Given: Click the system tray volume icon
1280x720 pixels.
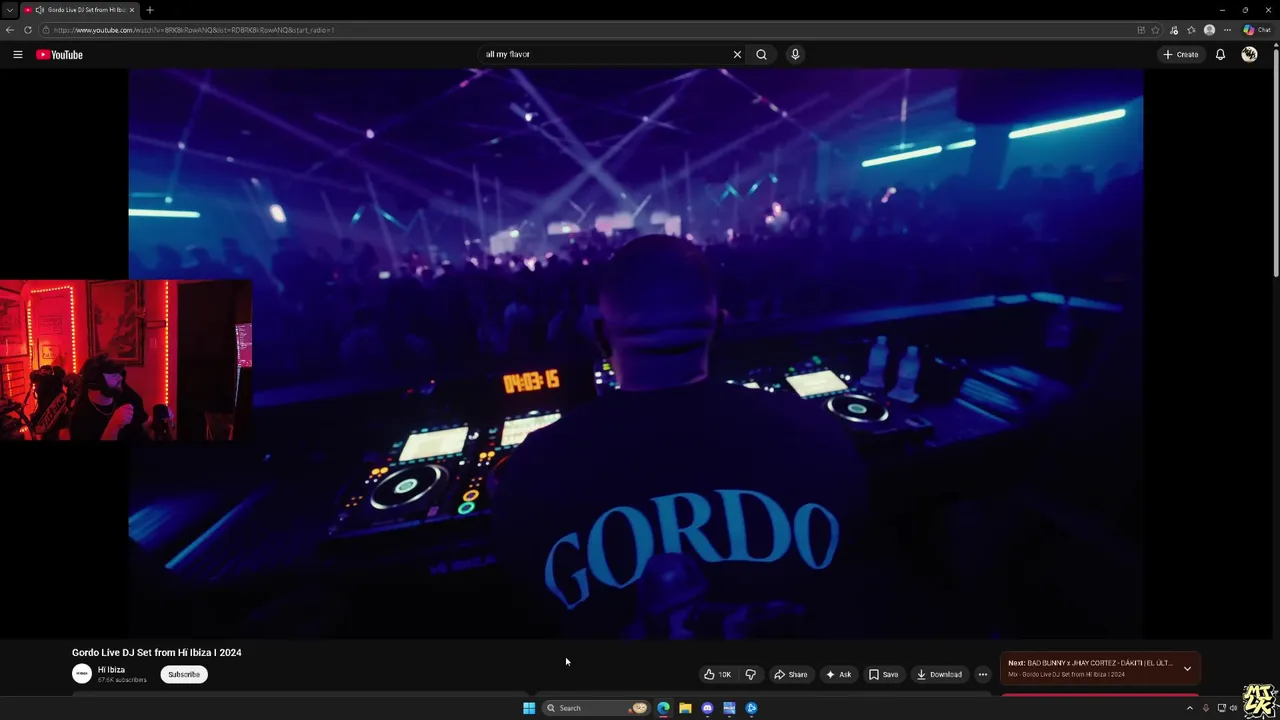Looking at the screenshot, I should tap(1233, 708).
